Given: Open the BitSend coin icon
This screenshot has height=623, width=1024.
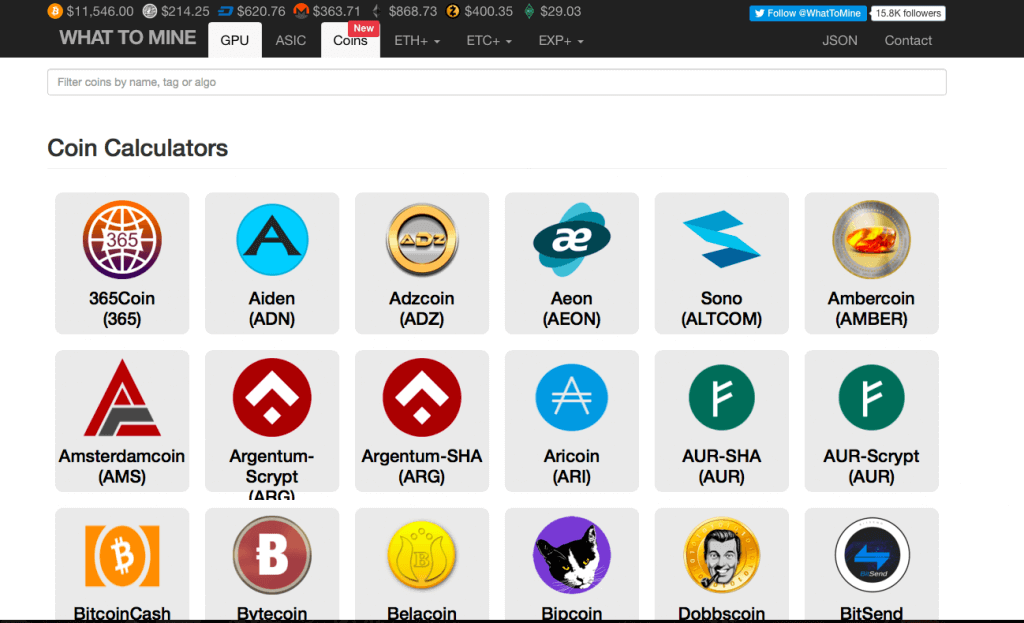Looking at the screenshot, I should (x=872, y=555).
